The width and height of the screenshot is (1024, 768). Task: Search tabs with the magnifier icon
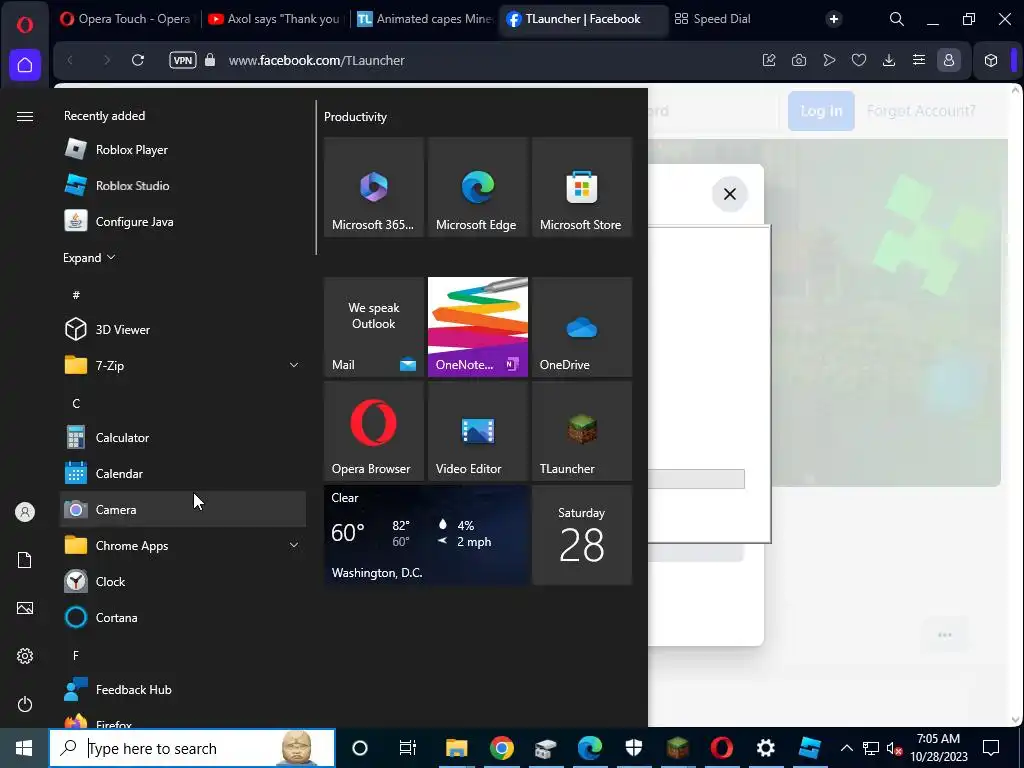coord(897,19)
